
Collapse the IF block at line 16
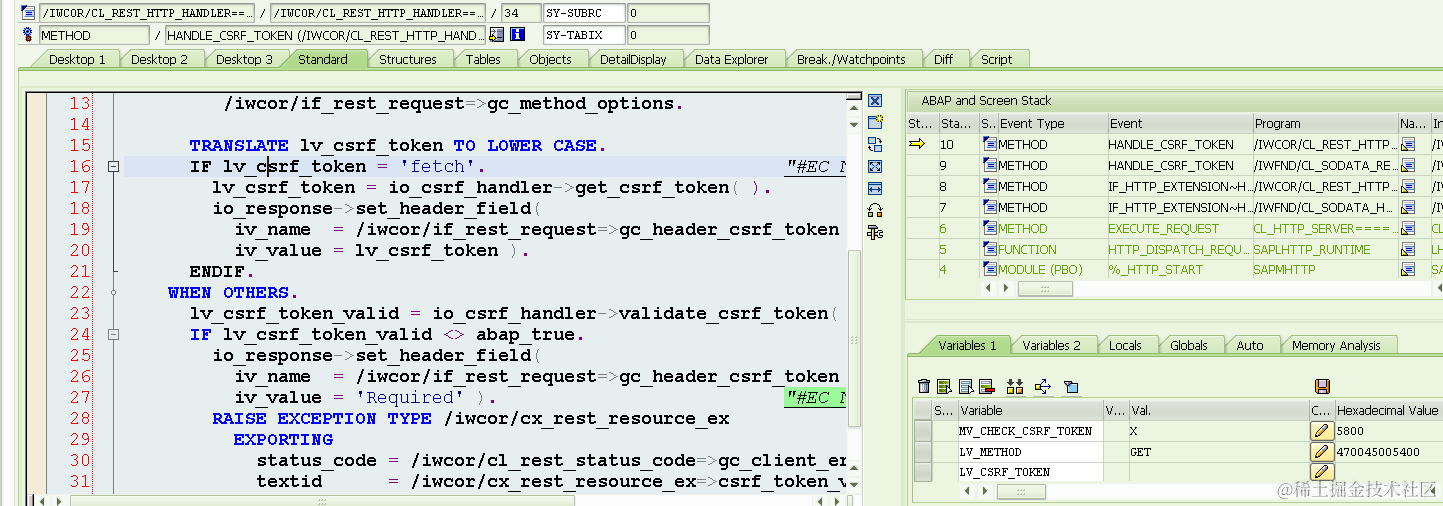(x=113, y=167)
